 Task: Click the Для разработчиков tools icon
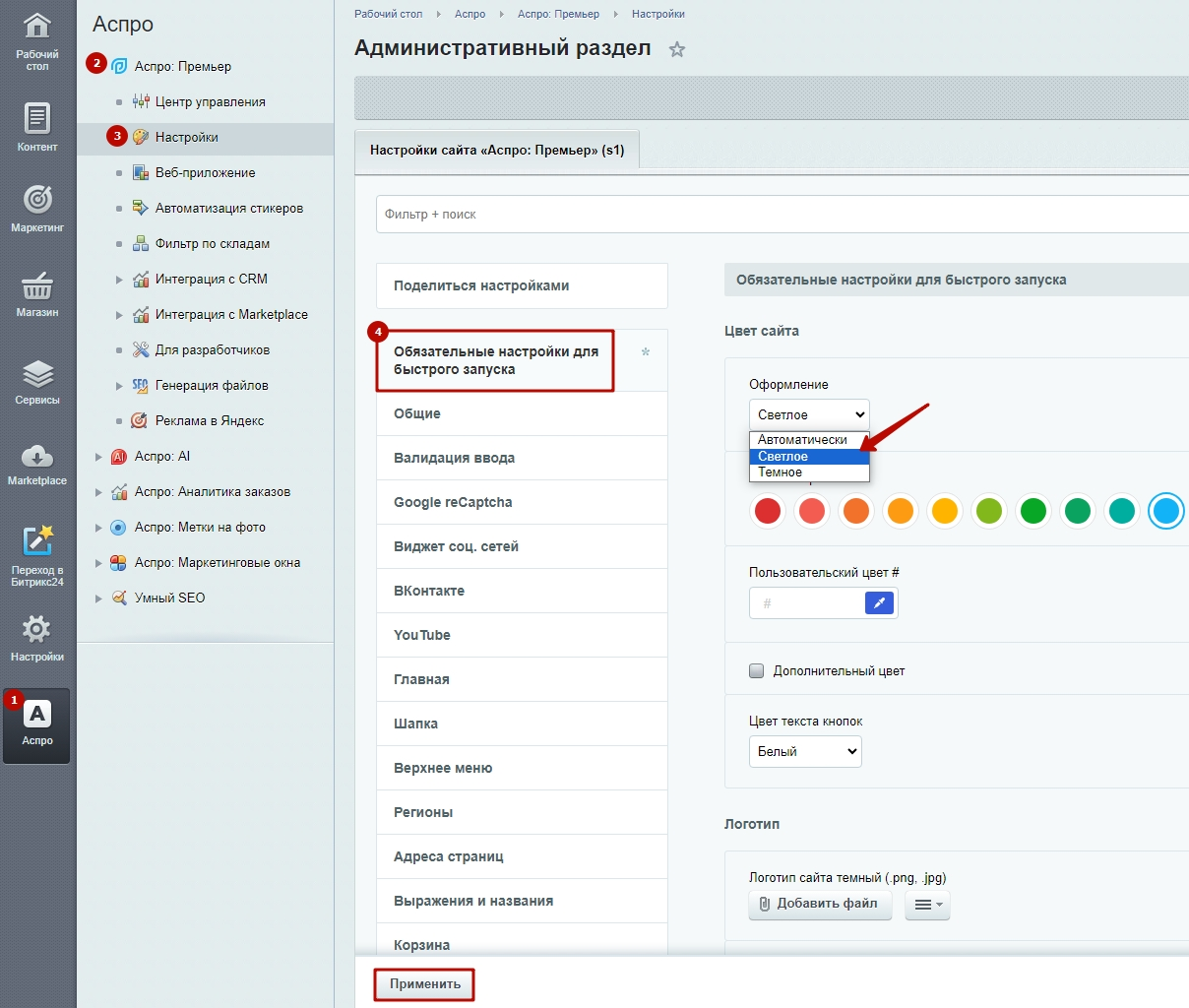(141, 349)
